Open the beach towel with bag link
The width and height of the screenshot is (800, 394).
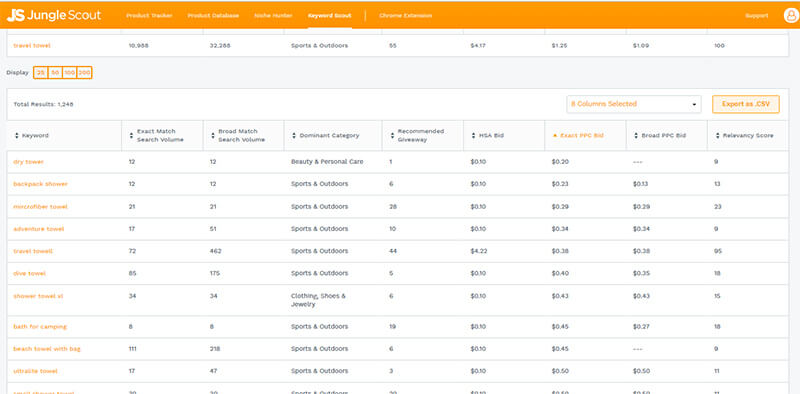pos(47,349)
